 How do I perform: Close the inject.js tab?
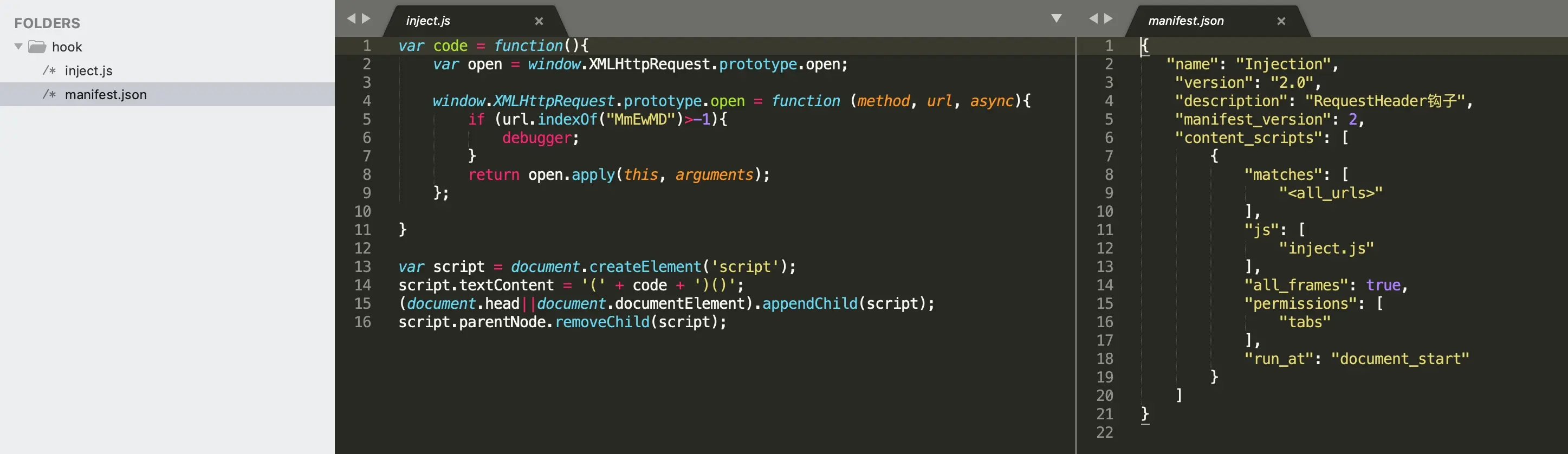click(x=539, y=21)
